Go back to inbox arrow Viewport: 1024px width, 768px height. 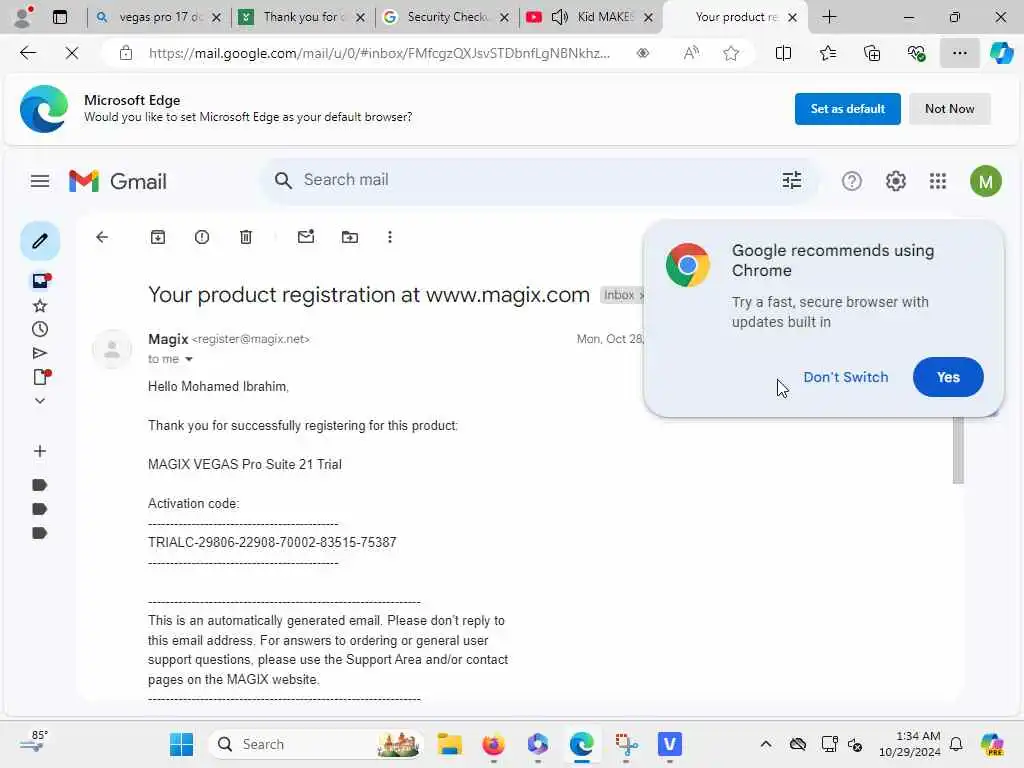[102, 237]
